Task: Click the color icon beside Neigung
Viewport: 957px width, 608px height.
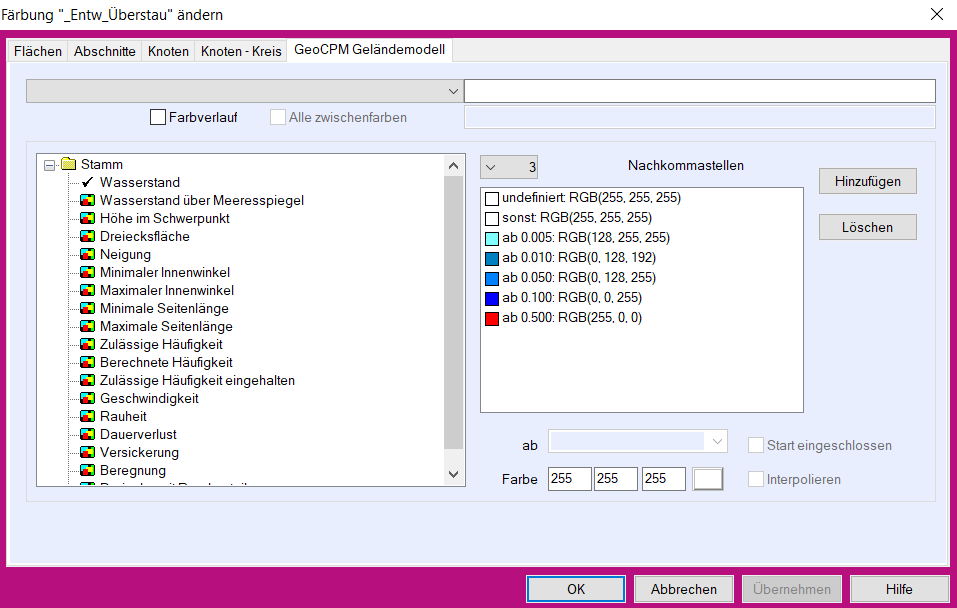Action: (88, 255)
